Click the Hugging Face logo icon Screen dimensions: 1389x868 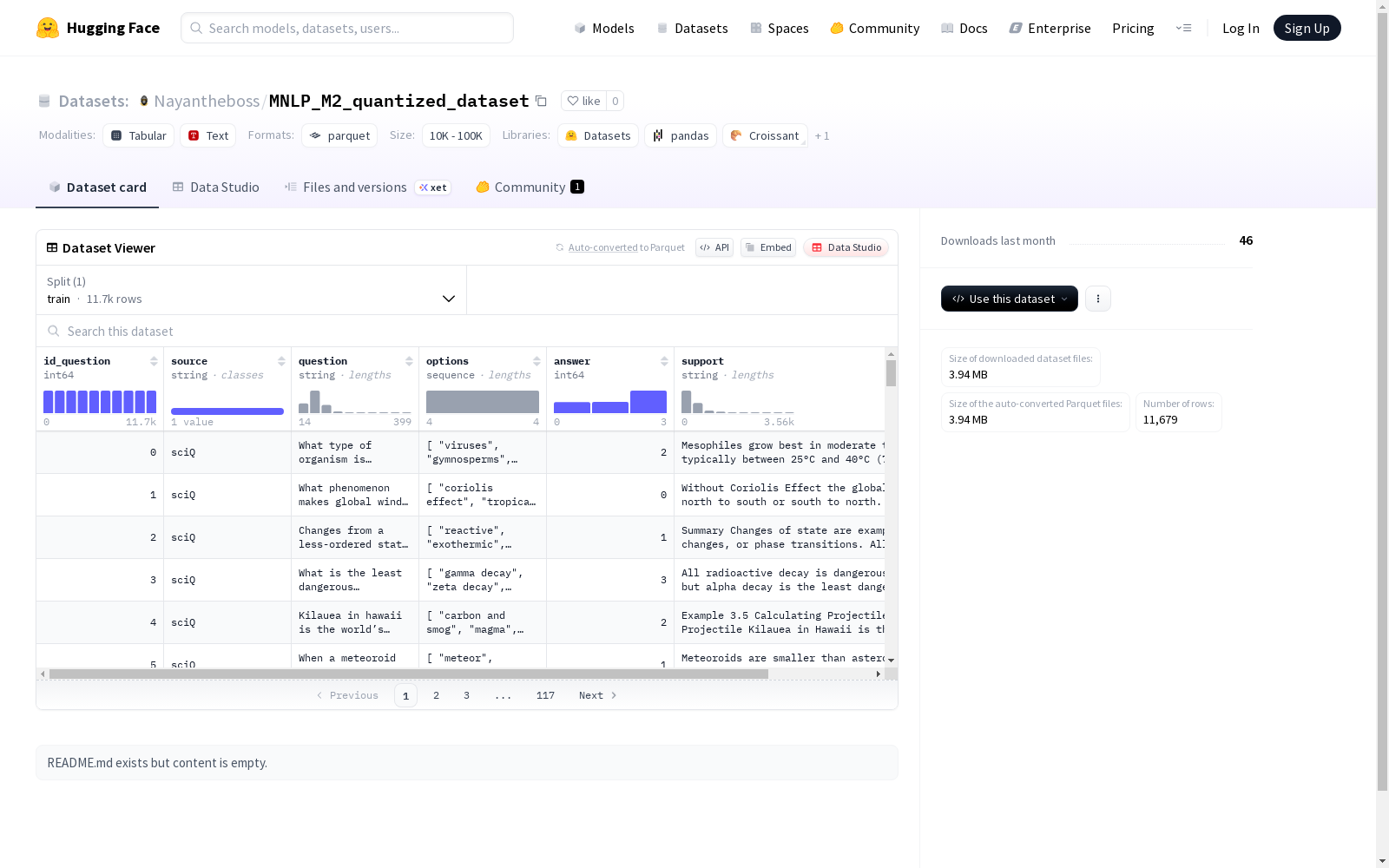click(48, 28)
